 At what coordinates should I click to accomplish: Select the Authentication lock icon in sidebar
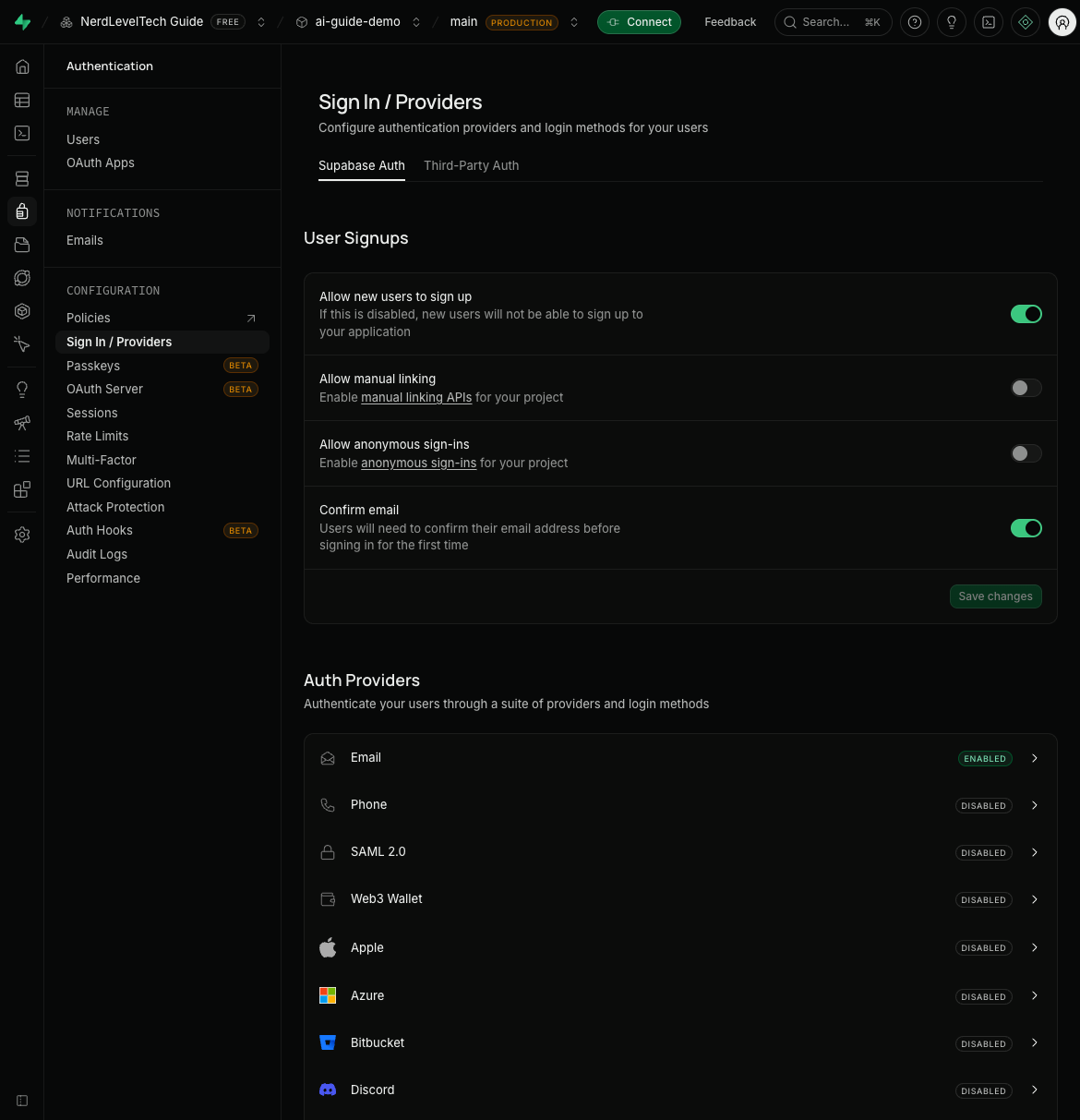(22, 211)
